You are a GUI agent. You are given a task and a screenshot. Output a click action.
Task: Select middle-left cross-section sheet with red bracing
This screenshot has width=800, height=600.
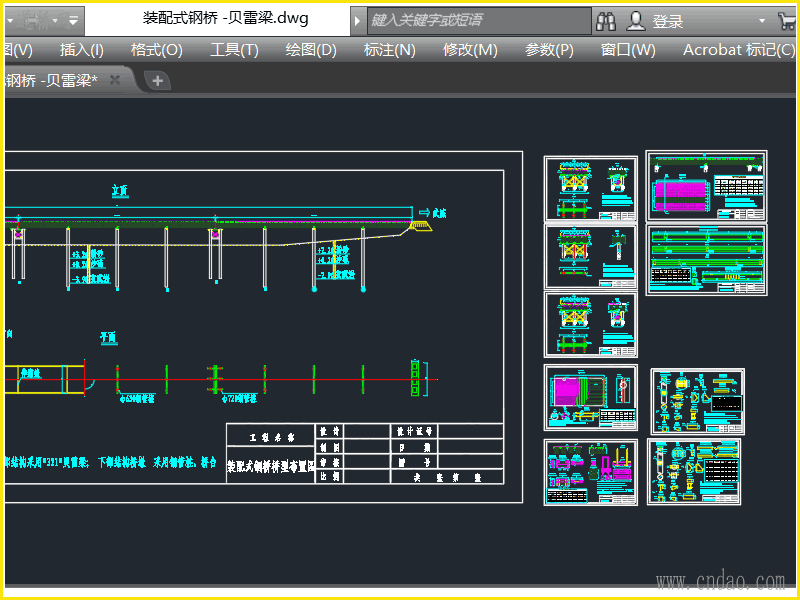[x=590, y=257]
